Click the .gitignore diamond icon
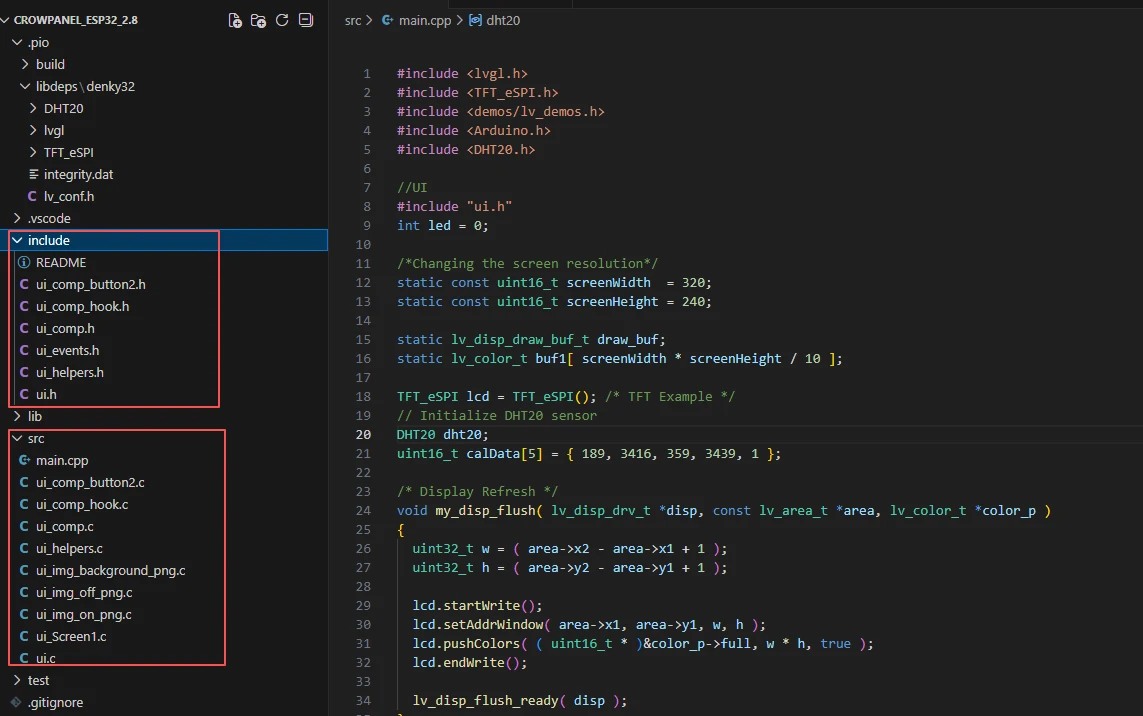The height and width of the screenshot is (716, 1143). (x=16, y=703)
